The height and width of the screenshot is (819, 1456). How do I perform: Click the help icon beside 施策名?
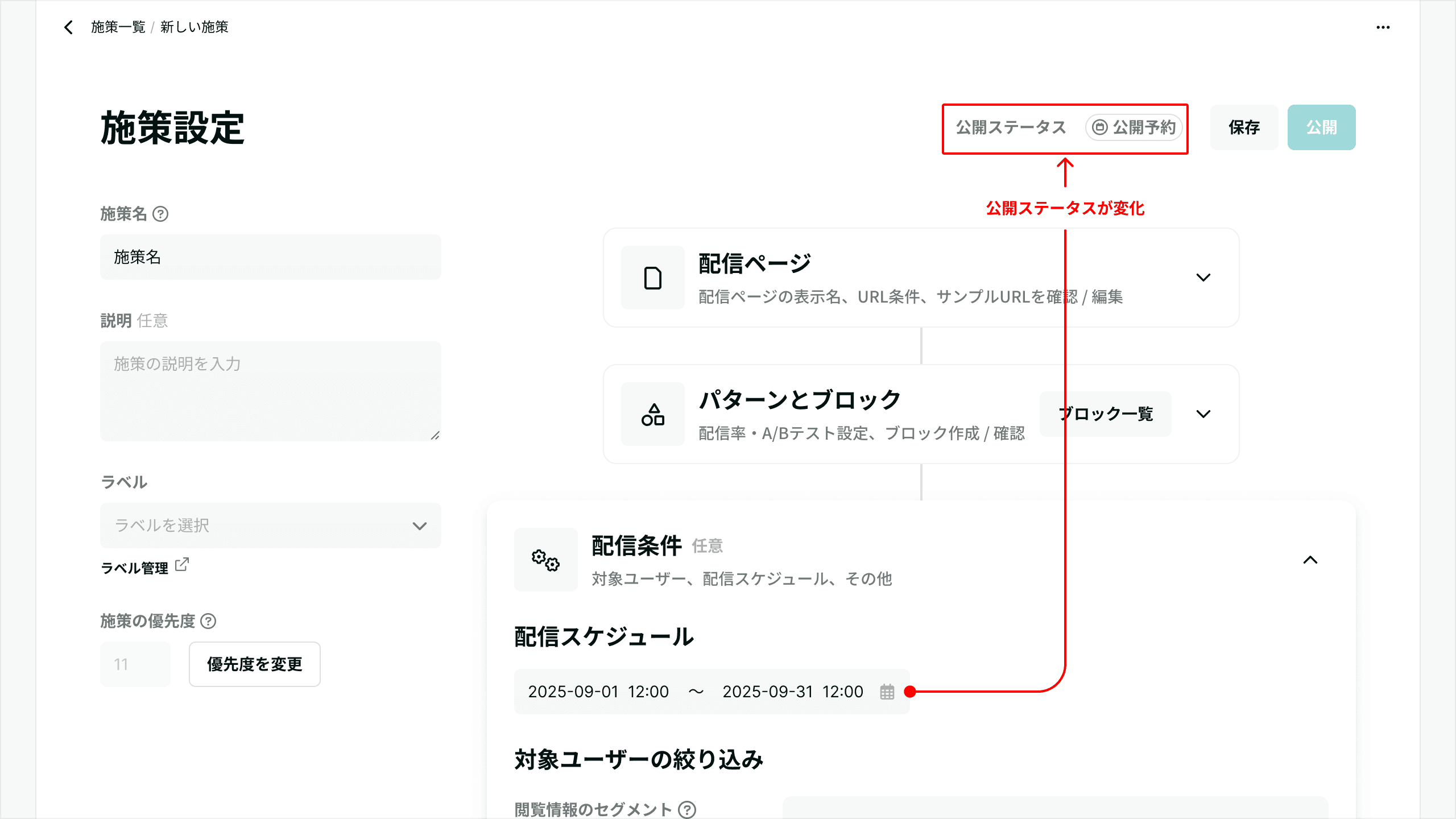(161, 214)
